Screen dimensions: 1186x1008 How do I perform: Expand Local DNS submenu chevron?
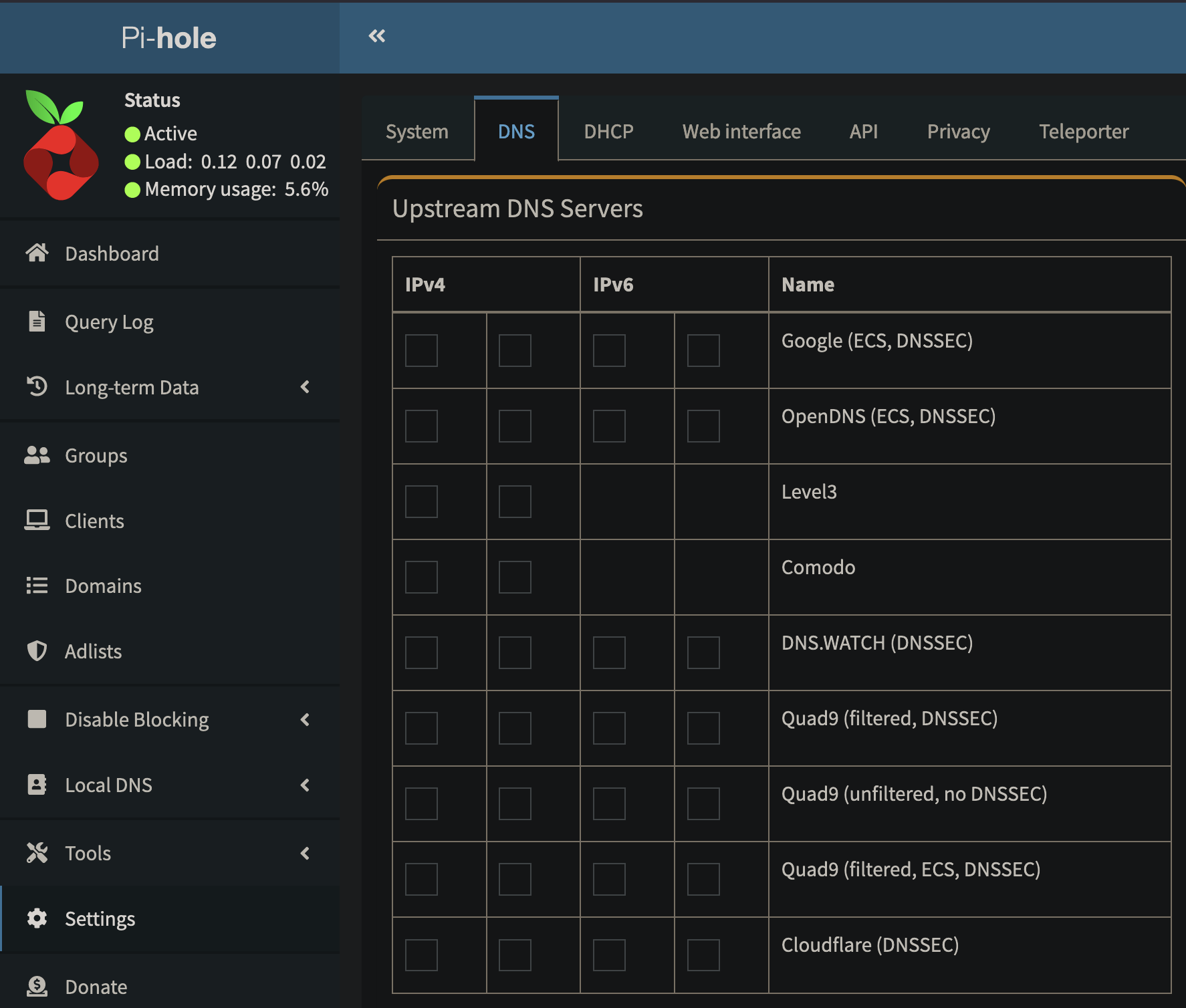[306, 785]
